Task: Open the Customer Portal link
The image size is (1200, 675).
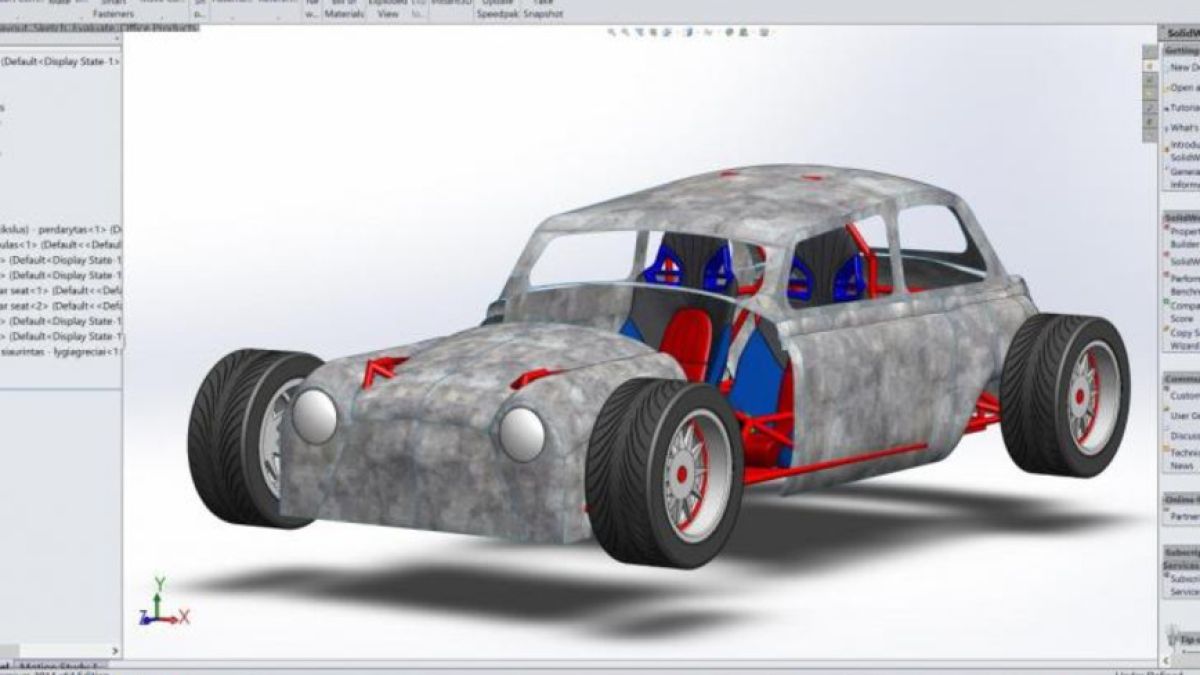Action: pyautogui.click(x=1183, y=396)
